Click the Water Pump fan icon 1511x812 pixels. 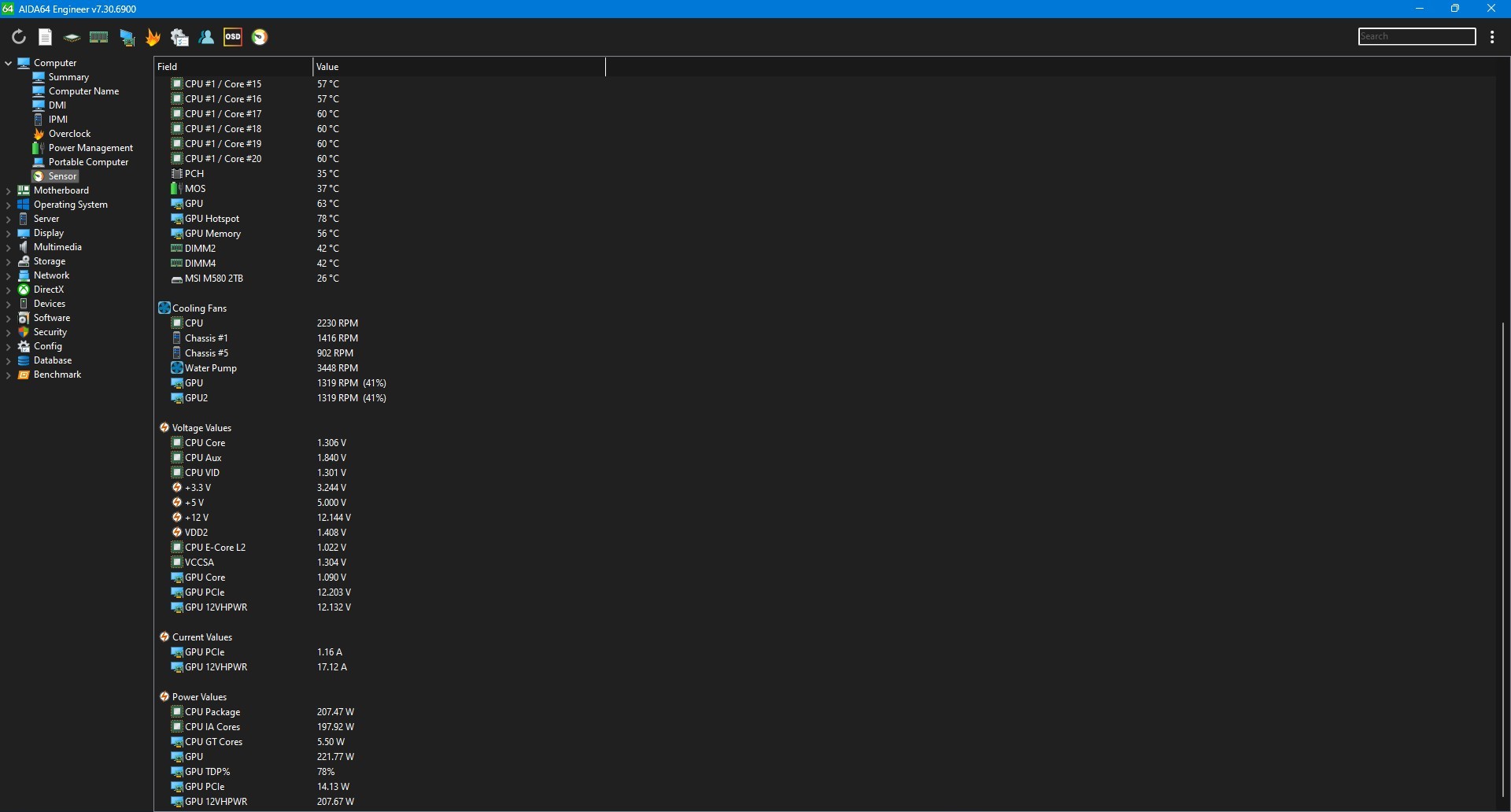177,368
